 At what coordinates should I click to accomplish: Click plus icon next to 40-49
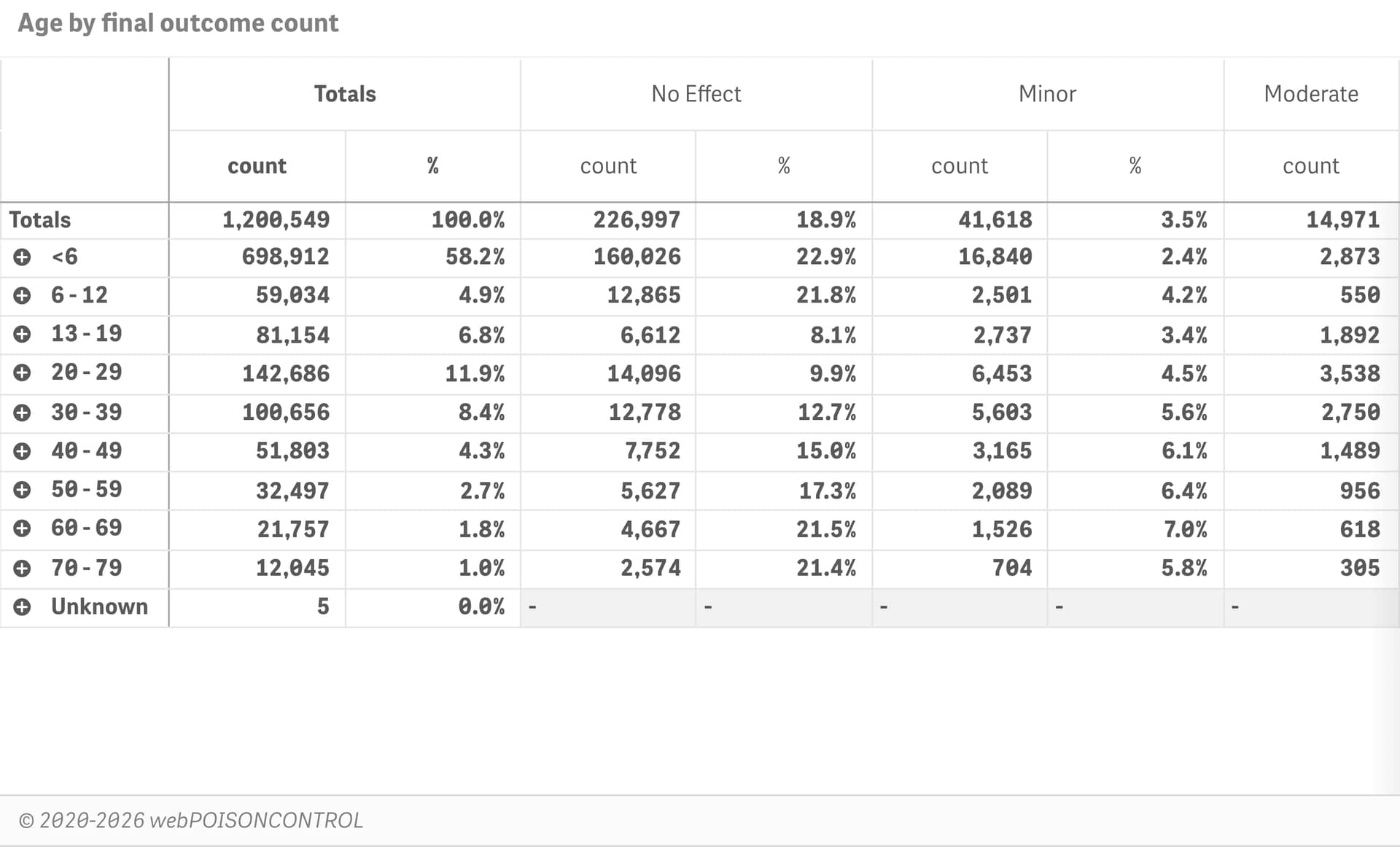tap(22, 451)
